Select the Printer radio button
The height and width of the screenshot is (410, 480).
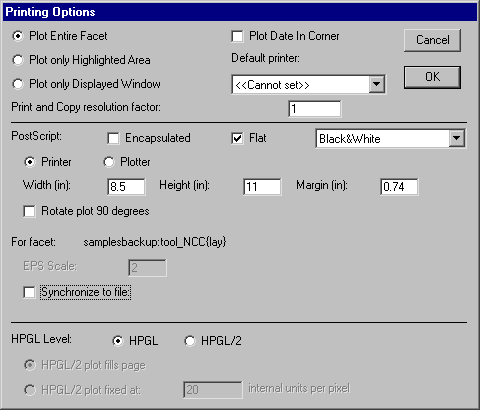click(30, 162)
